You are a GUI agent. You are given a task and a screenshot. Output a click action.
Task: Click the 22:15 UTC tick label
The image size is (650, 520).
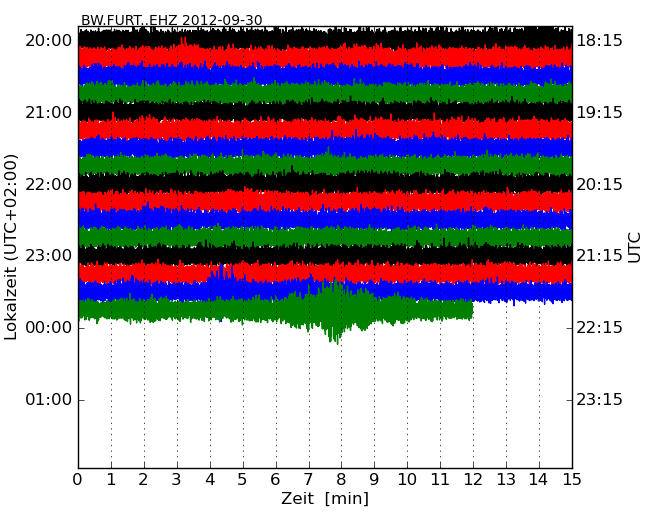599,328
